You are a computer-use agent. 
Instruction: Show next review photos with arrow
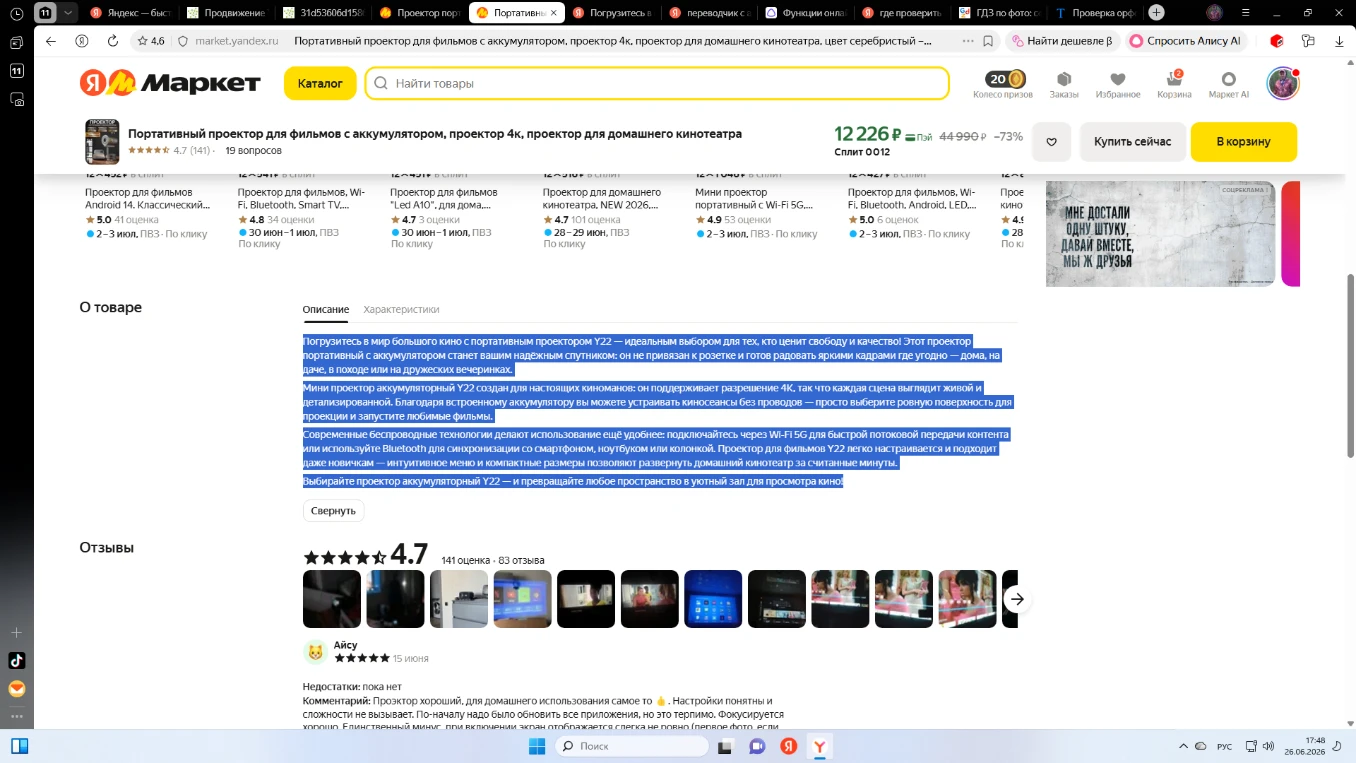coord(1017,599)
